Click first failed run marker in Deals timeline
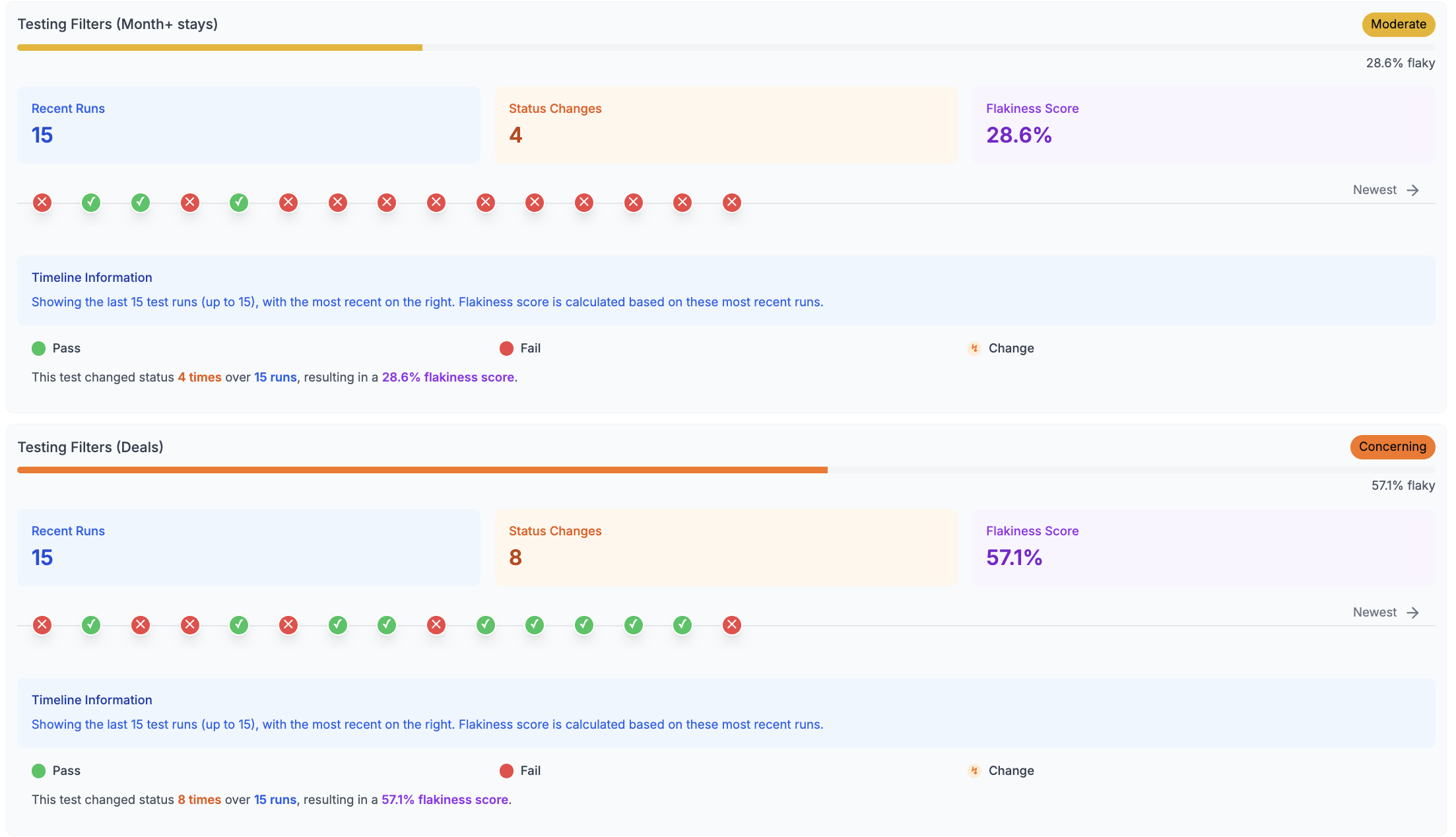Viewport: 1456px width, 837px height. [42, 625]
